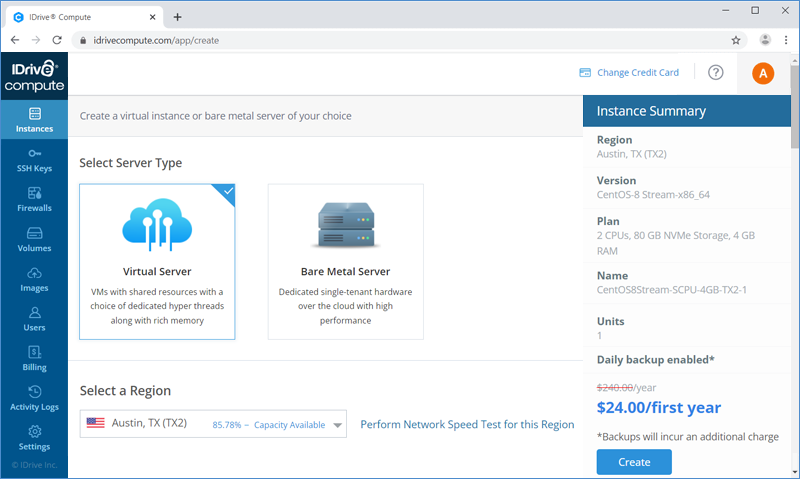This screenshot has width=800, height=479.
Task: Select the Virtual Server card
Action: coord(157,262)
